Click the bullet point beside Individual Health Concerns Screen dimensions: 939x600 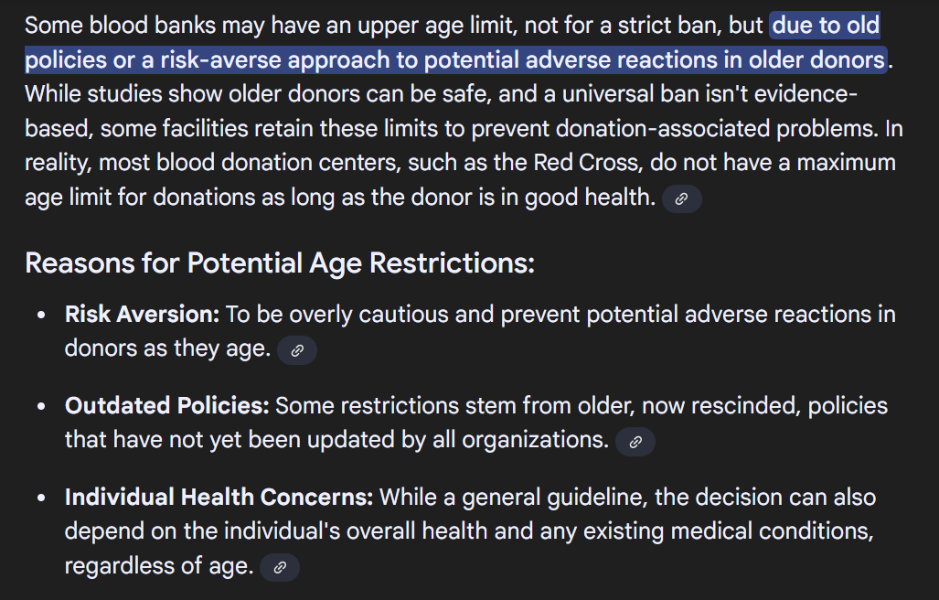[41, 498]
